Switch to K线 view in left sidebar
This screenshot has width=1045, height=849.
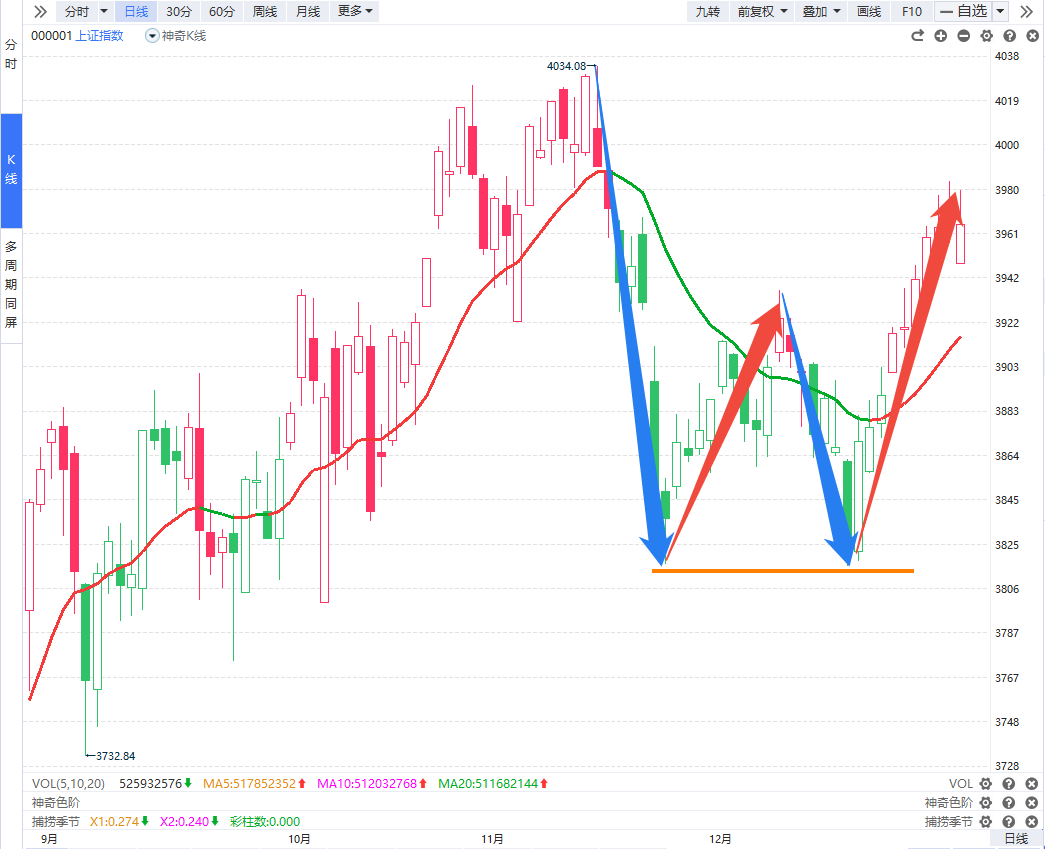pos(11,169)
